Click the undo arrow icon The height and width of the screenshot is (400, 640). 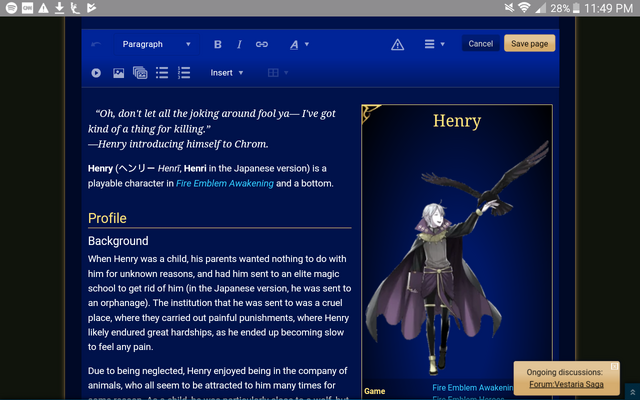click(96, 44)
